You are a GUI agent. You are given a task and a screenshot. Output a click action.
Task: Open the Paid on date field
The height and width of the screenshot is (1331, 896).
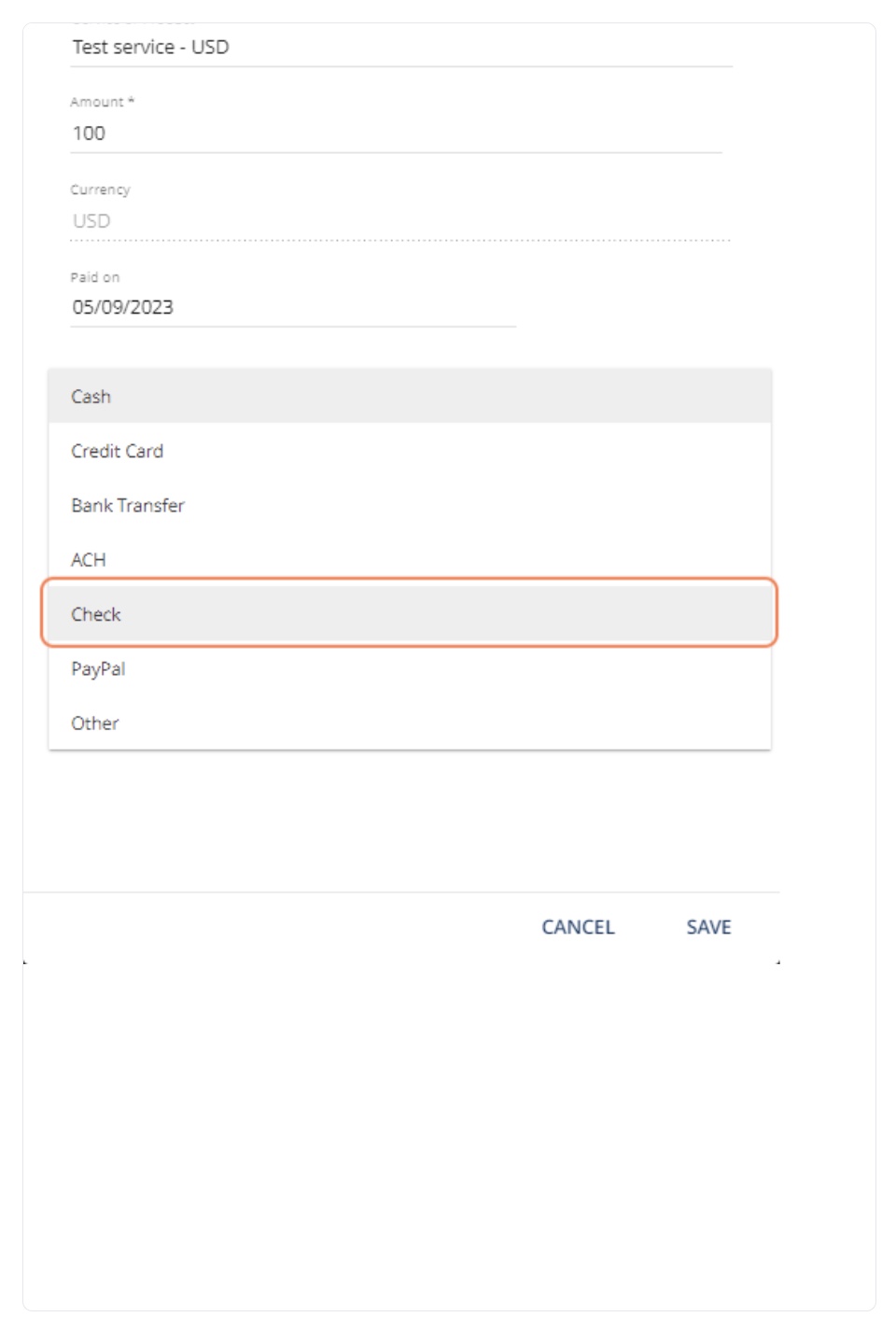[x=293, y=307]
